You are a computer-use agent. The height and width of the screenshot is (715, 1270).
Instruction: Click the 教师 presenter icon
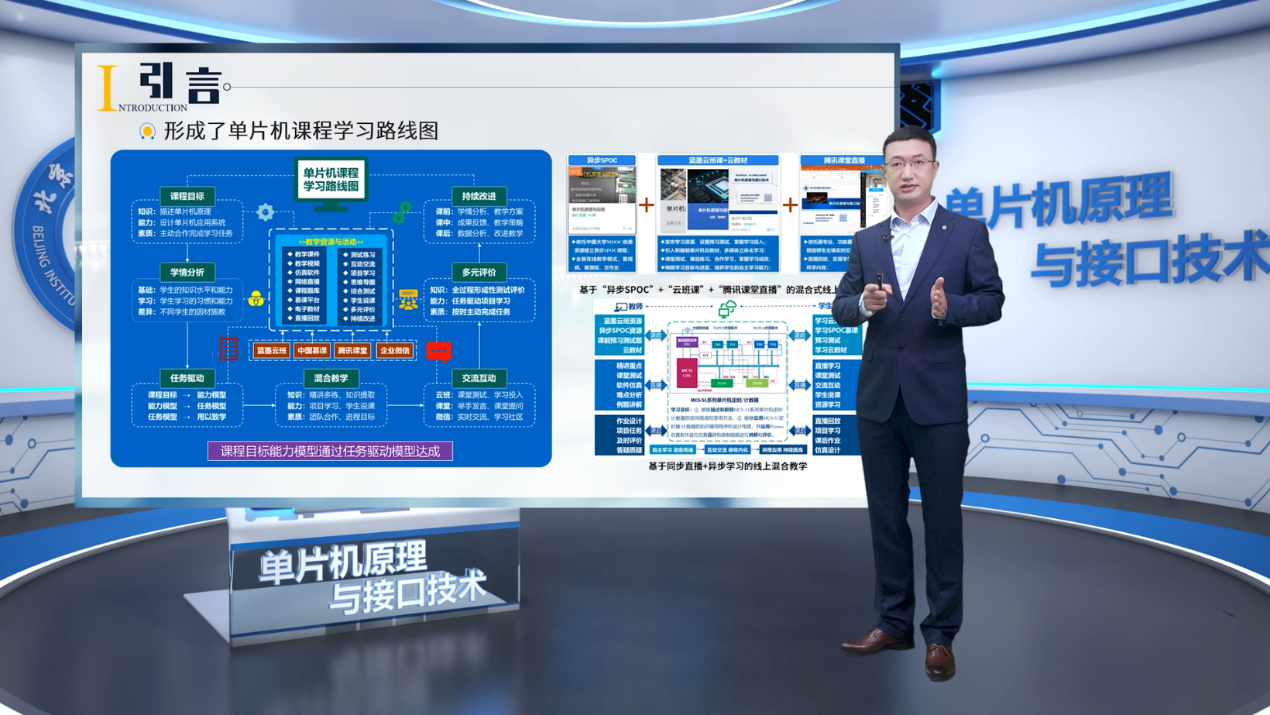tap(622, 307)
